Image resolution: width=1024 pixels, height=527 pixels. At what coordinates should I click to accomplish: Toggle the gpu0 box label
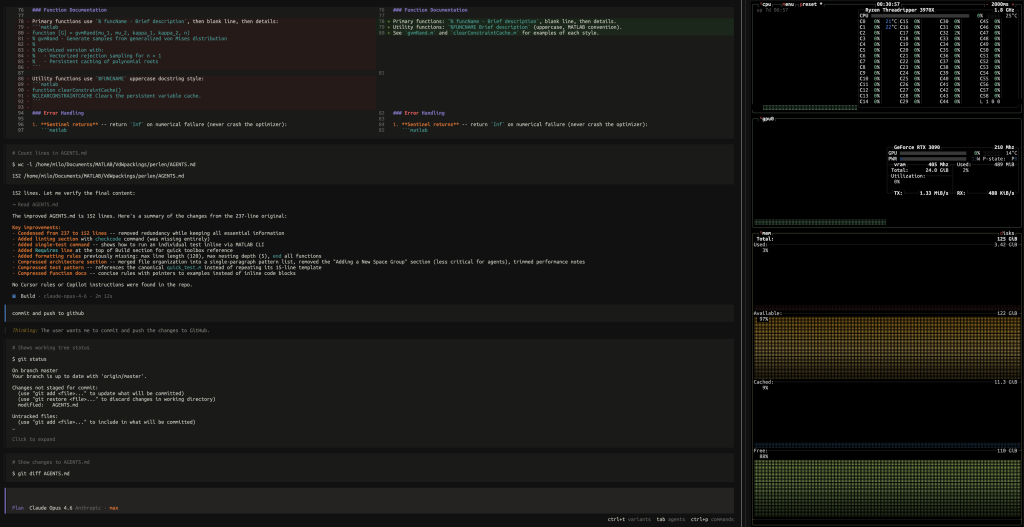click(x=768, y=118)
